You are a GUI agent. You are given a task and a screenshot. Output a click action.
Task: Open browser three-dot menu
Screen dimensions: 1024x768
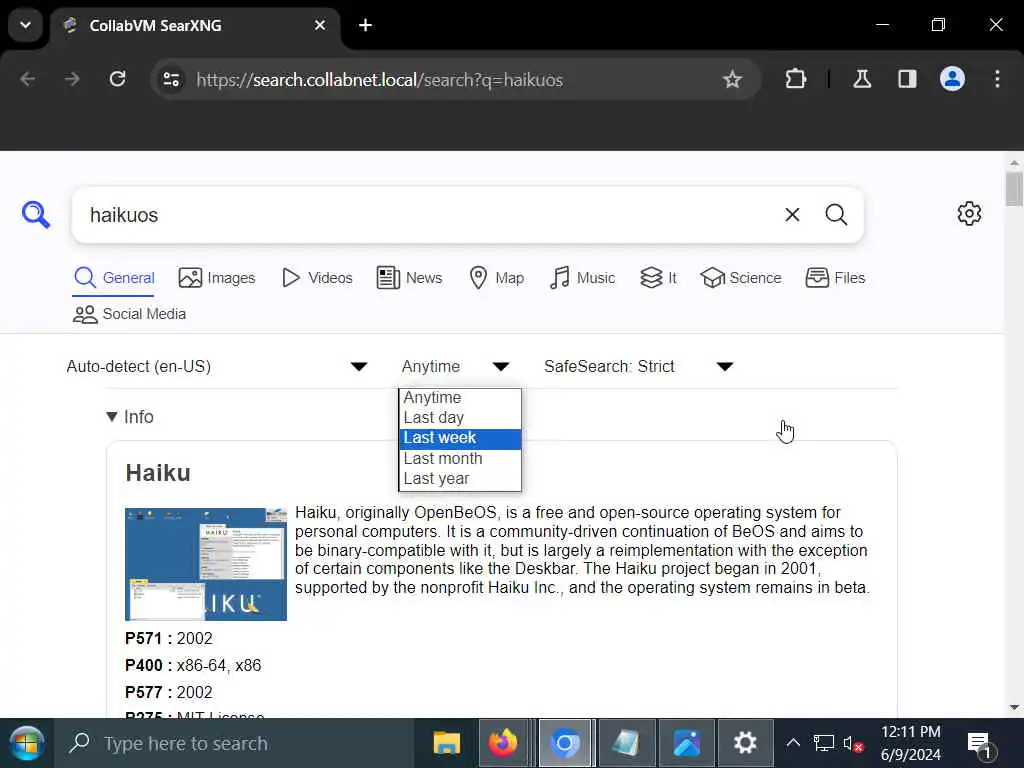click(997, 80)
